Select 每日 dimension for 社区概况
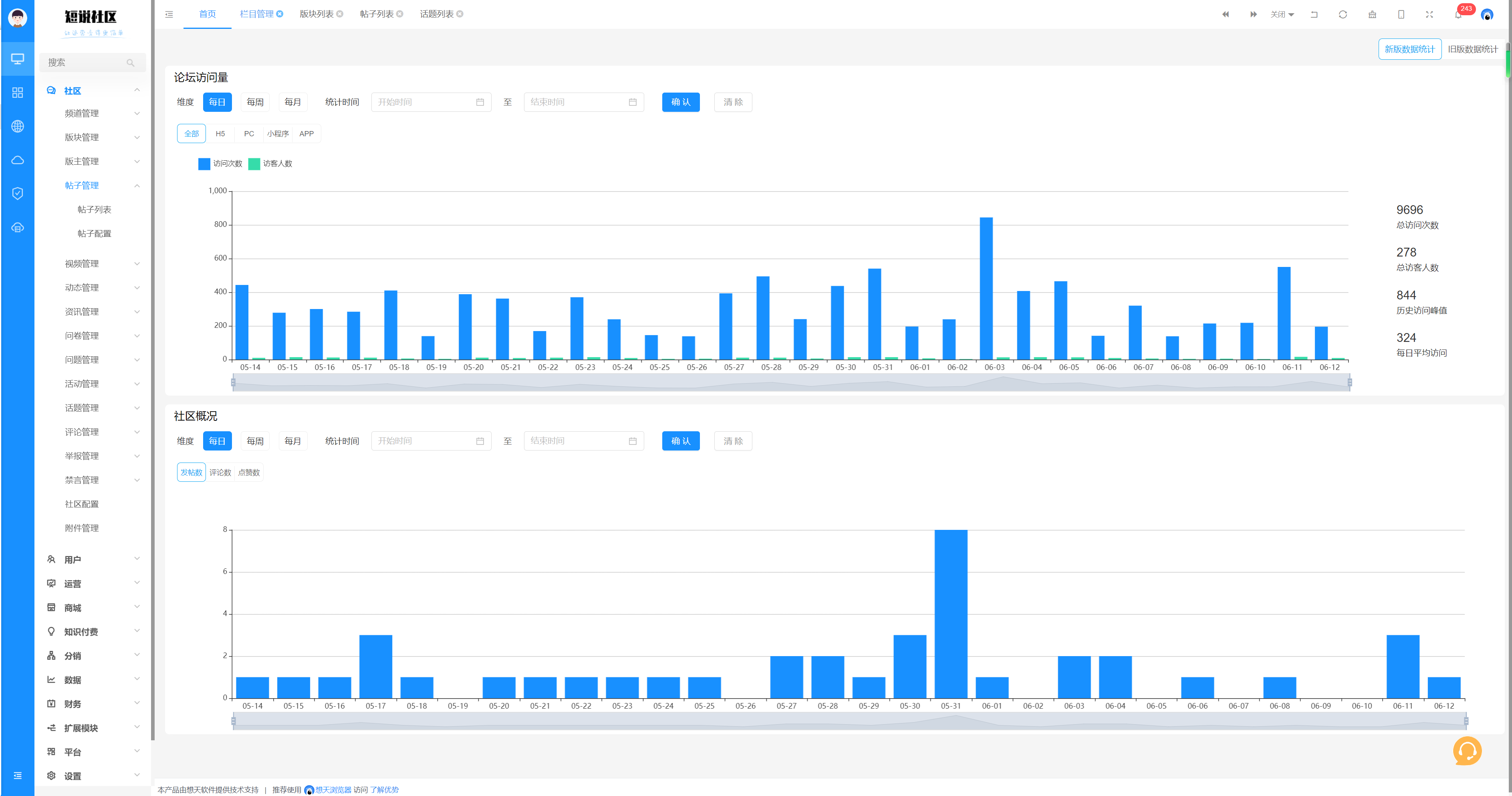 tap(217, 441)
